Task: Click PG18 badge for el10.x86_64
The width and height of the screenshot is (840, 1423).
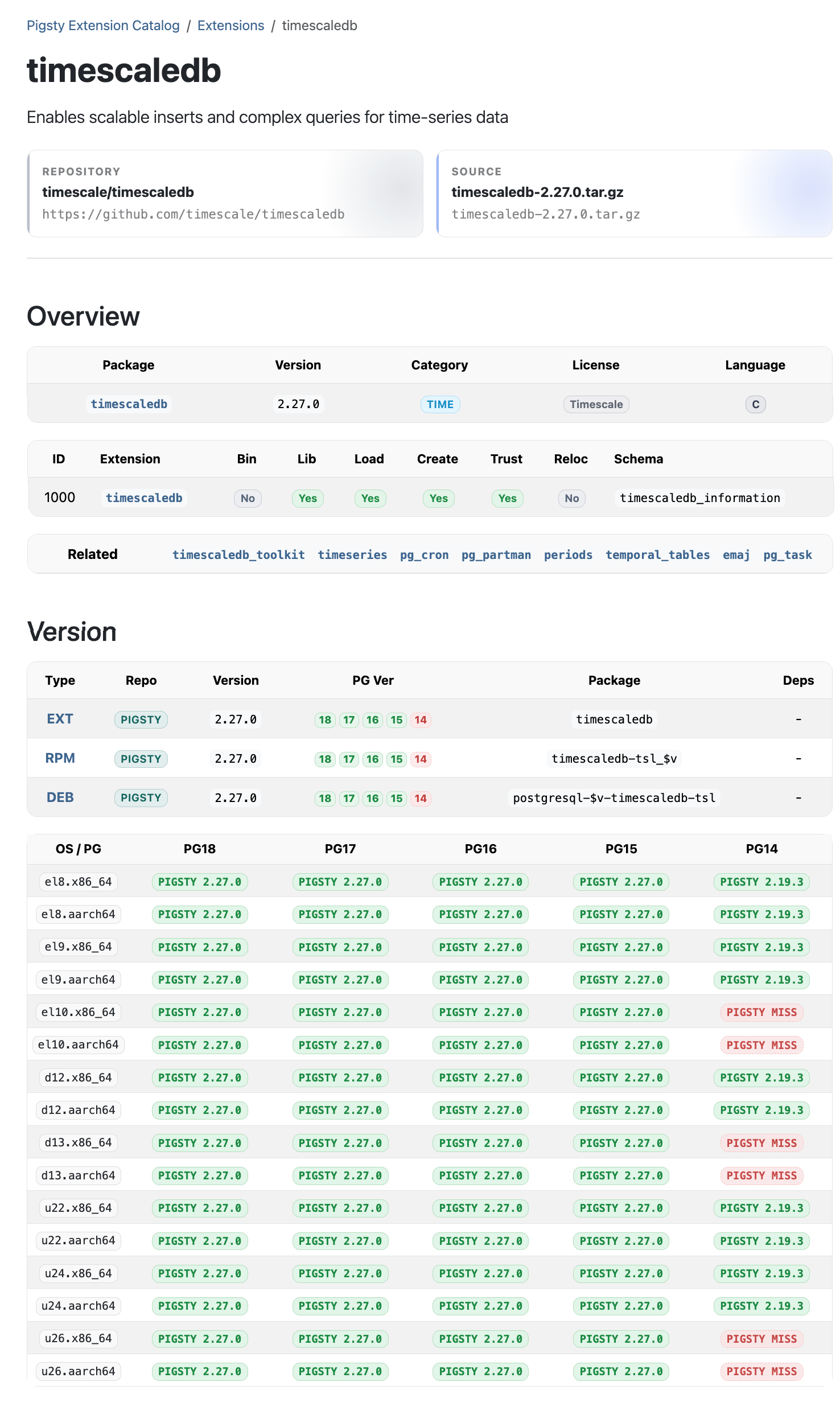Action: [x=200, y=1013]
